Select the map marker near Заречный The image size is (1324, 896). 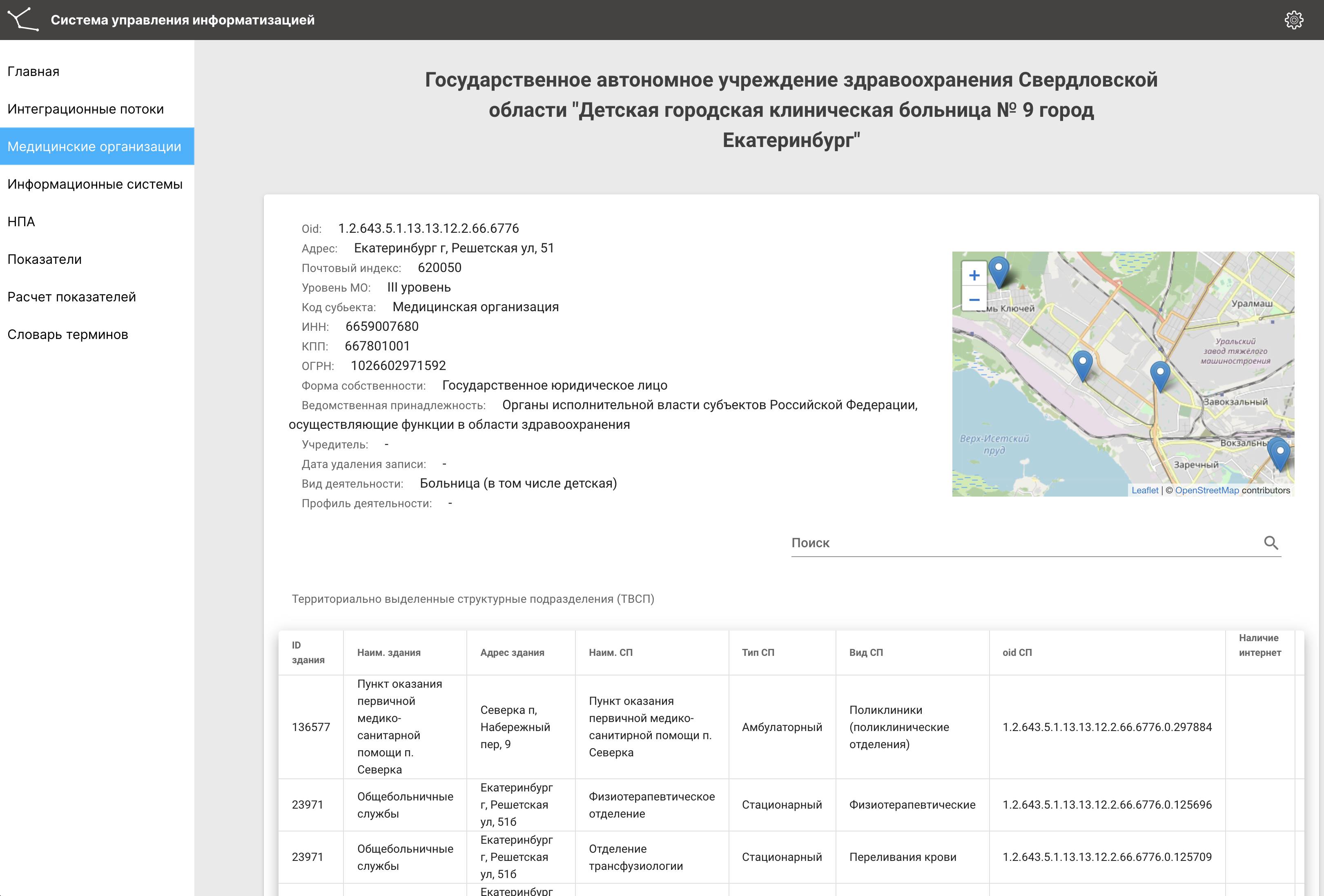(1279, 455)
